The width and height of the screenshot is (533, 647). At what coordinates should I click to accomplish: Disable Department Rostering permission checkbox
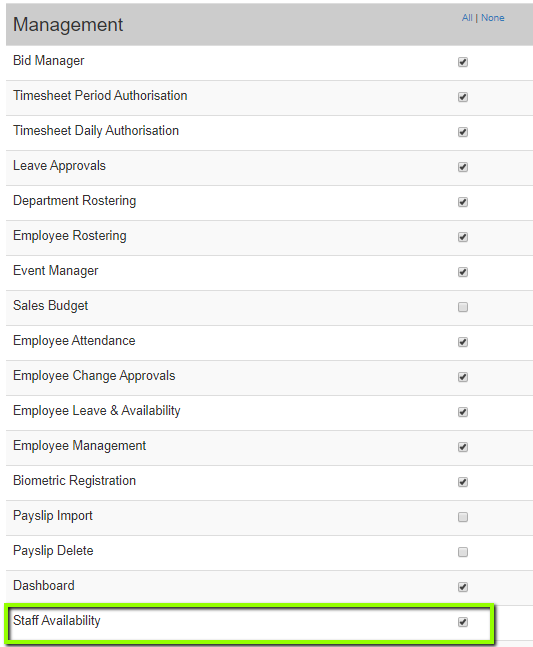coord(462,202)
